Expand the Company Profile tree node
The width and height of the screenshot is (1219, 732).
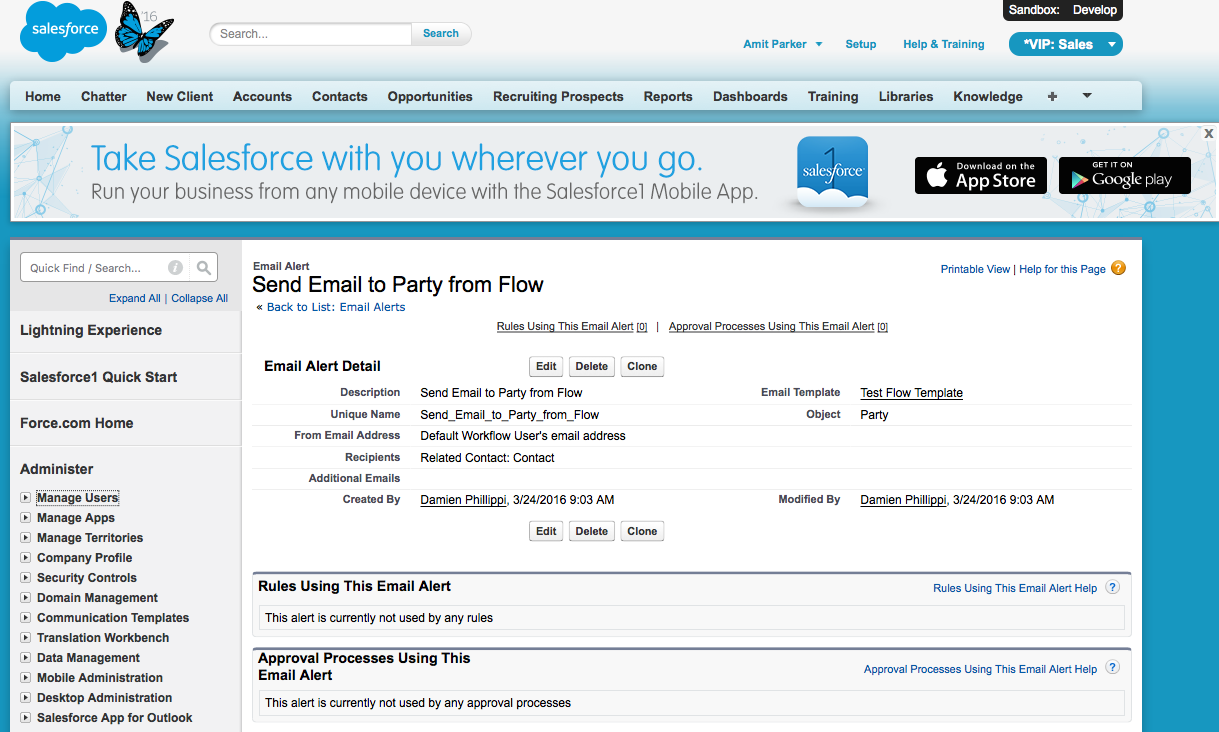pos(26,558)
